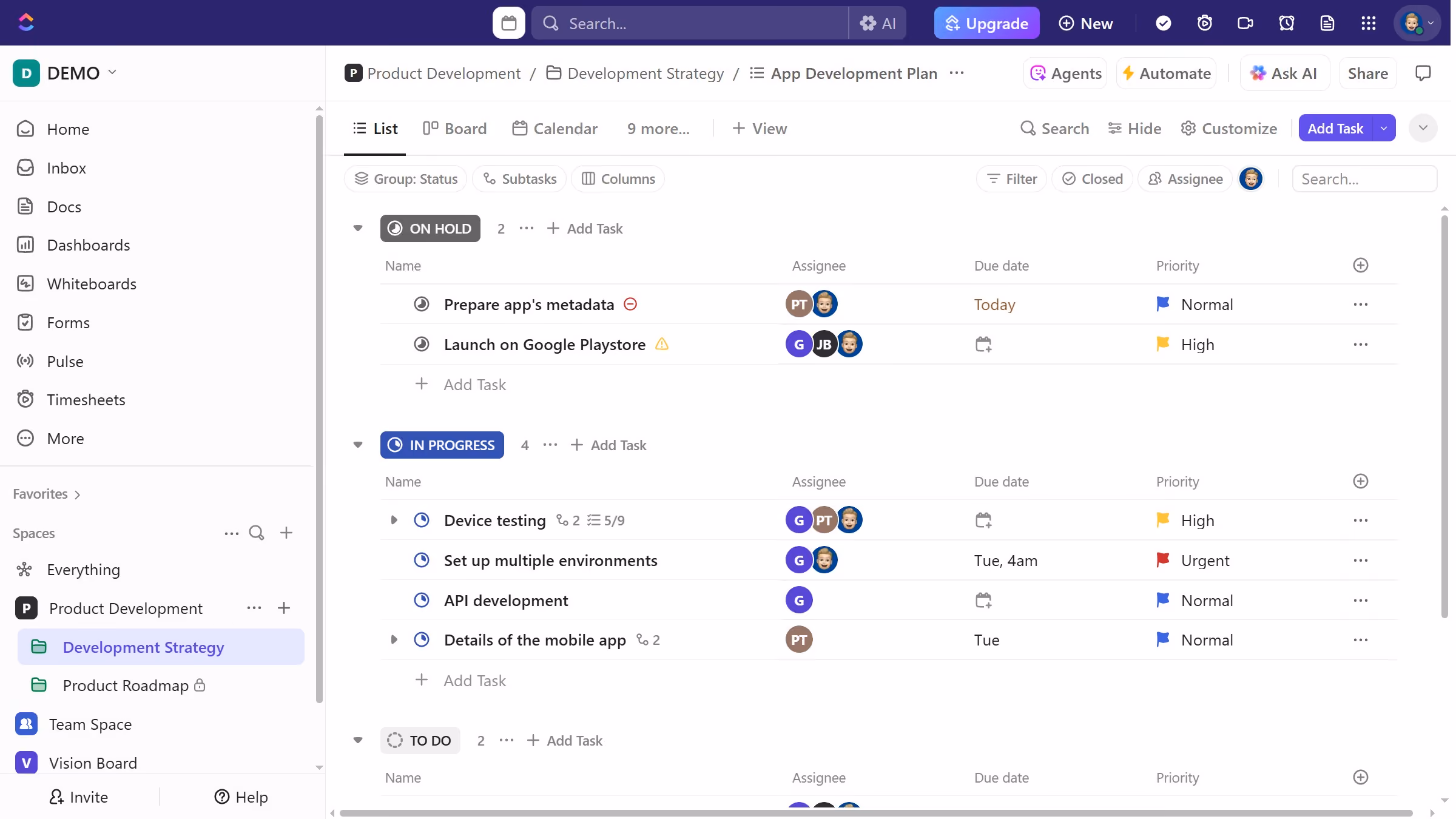Open the notepad document icon in top bar
Image resolution: width=1456 pixels, height=819 pixels.
tap(1327, 23)
